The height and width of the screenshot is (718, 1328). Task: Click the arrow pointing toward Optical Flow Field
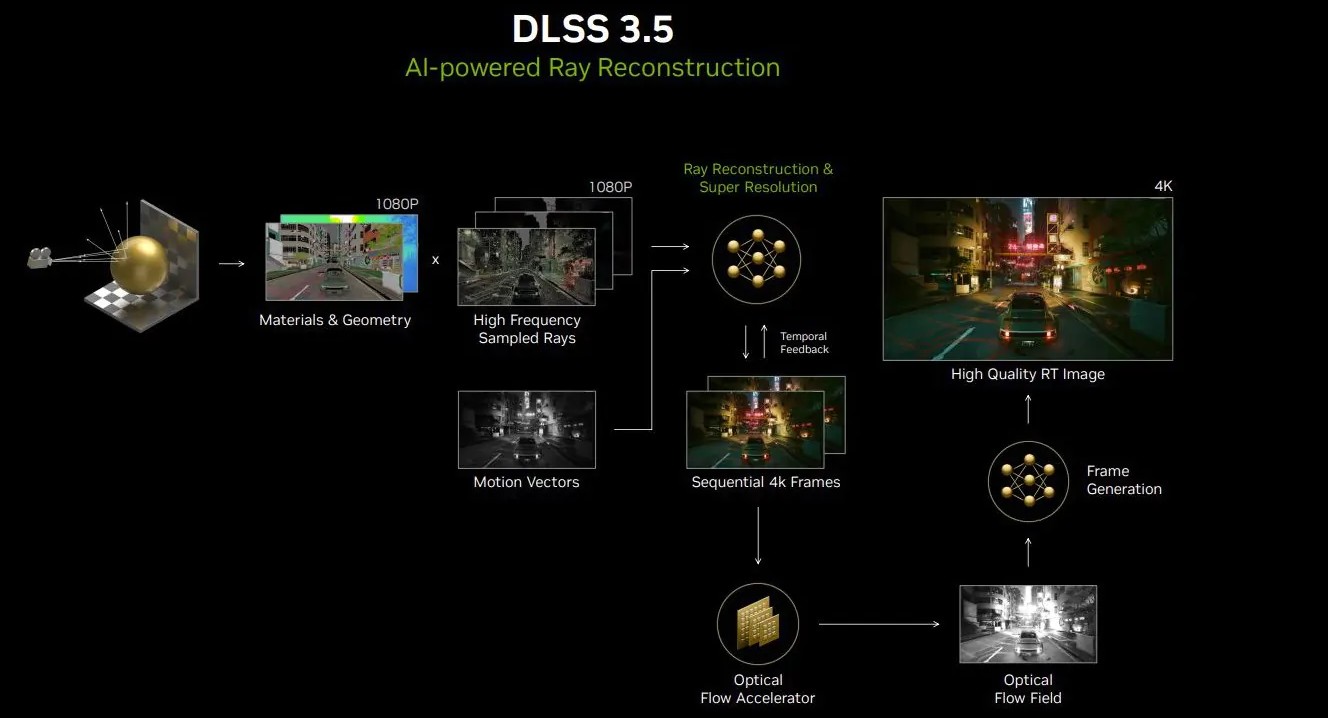click(878, 624)
